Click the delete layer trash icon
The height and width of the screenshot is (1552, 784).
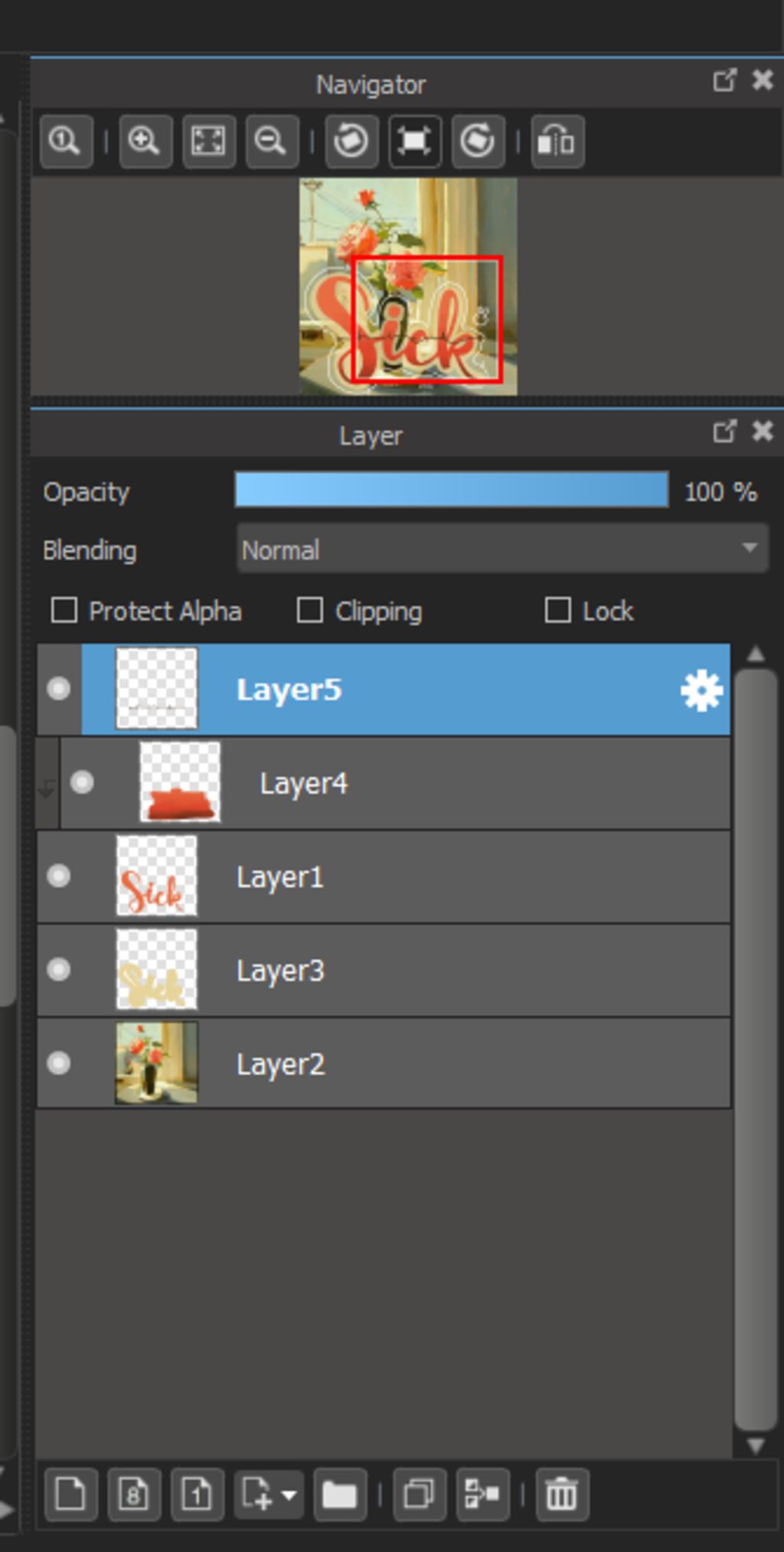tap(562, 1494)
